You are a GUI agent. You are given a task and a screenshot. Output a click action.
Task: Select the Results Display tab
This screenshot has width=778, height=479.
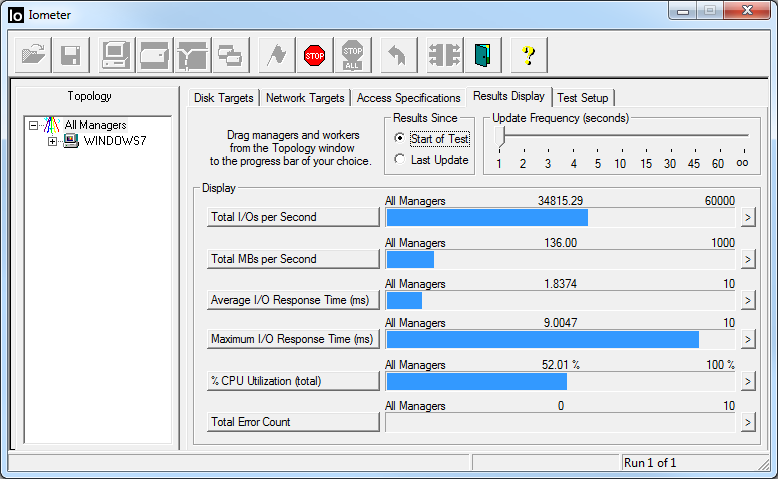point(509,96)
